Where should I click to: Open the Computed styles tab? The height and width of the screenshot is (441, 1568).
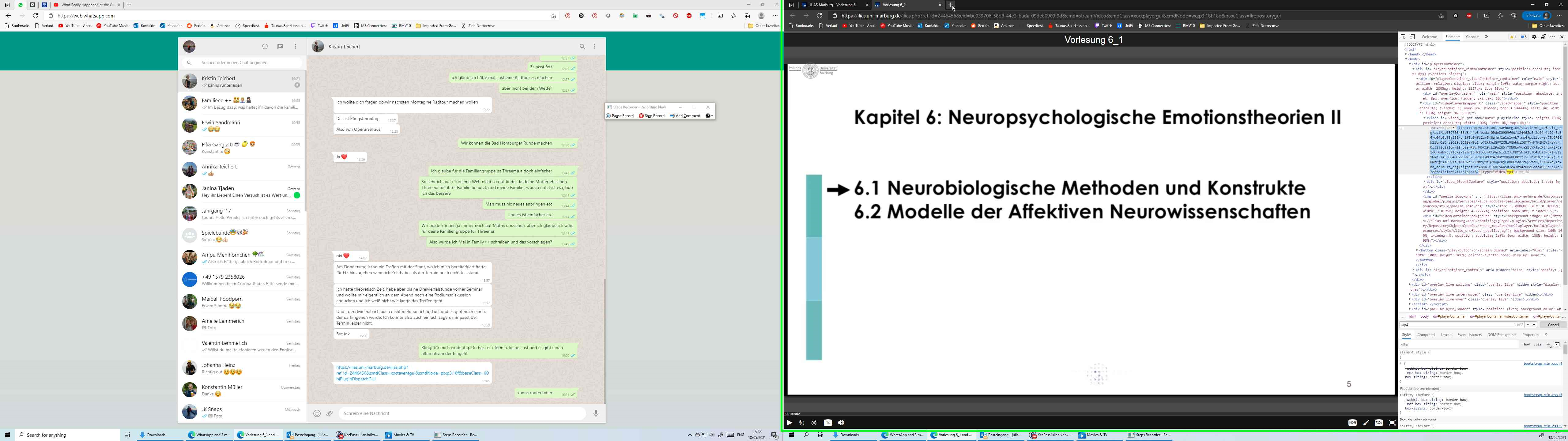click(x=1426, y=335)
